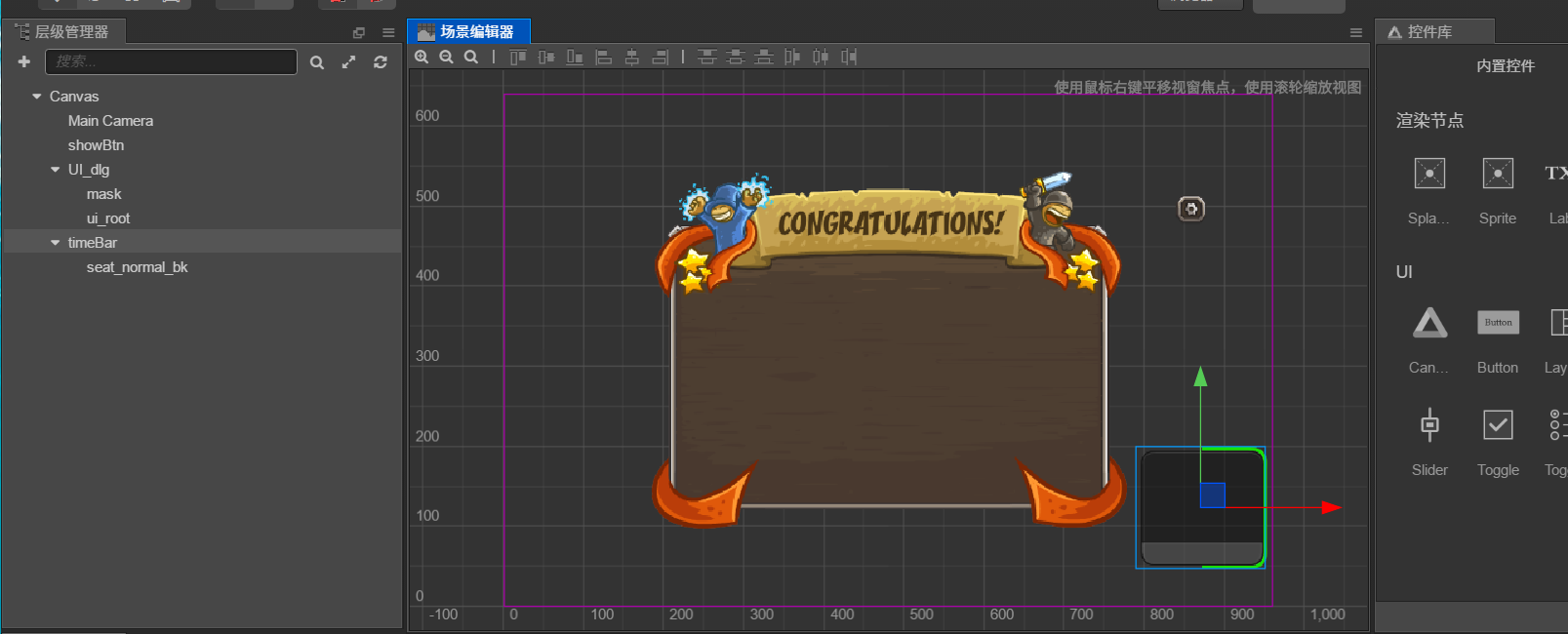The width and height of the screenshot is (1568, 634).
Task: Focus the hierarchy search field
Action: [171, 61]
